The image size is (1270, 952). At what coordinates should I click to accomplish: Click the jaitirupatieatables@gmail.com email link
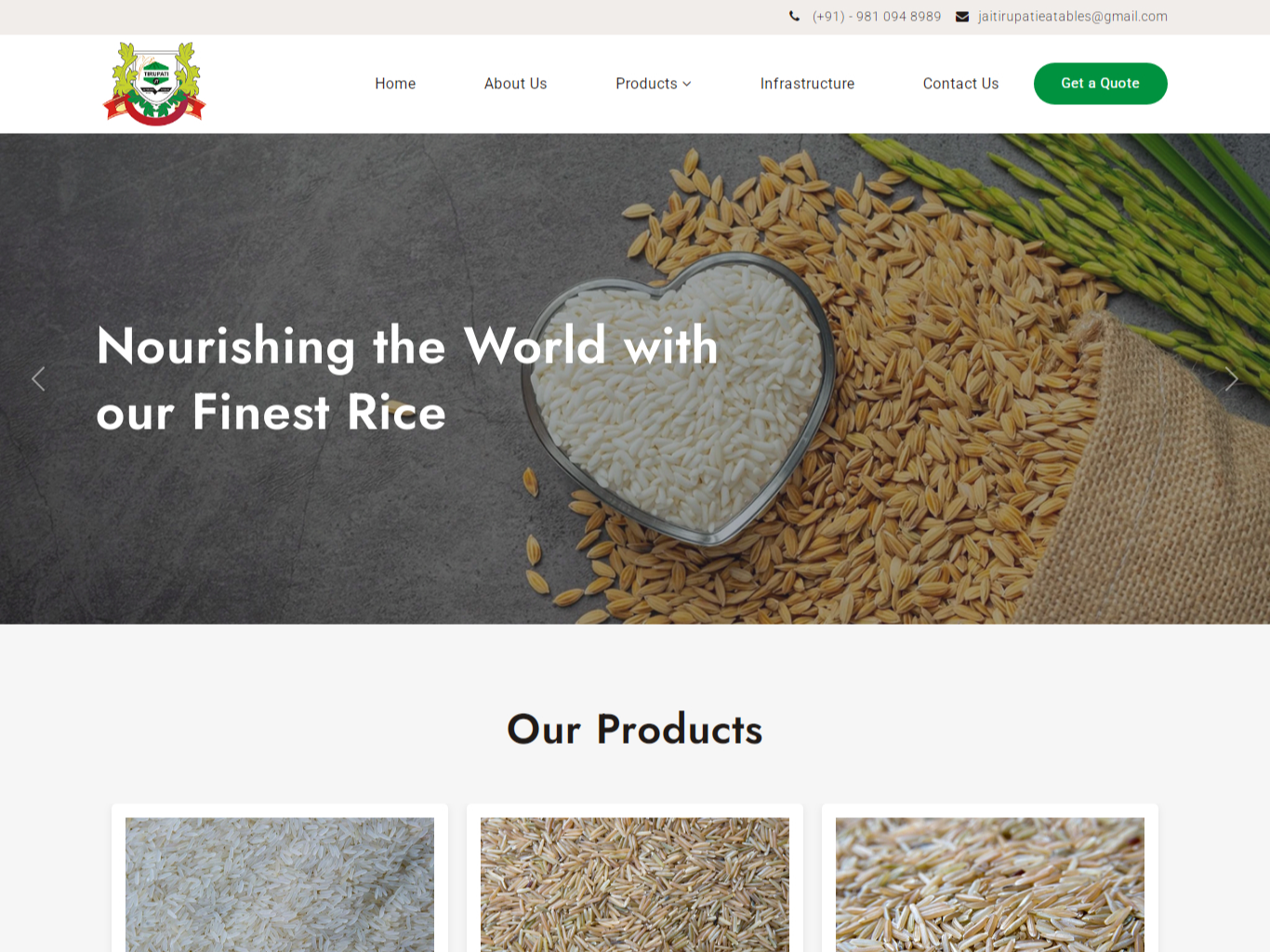1073,17
